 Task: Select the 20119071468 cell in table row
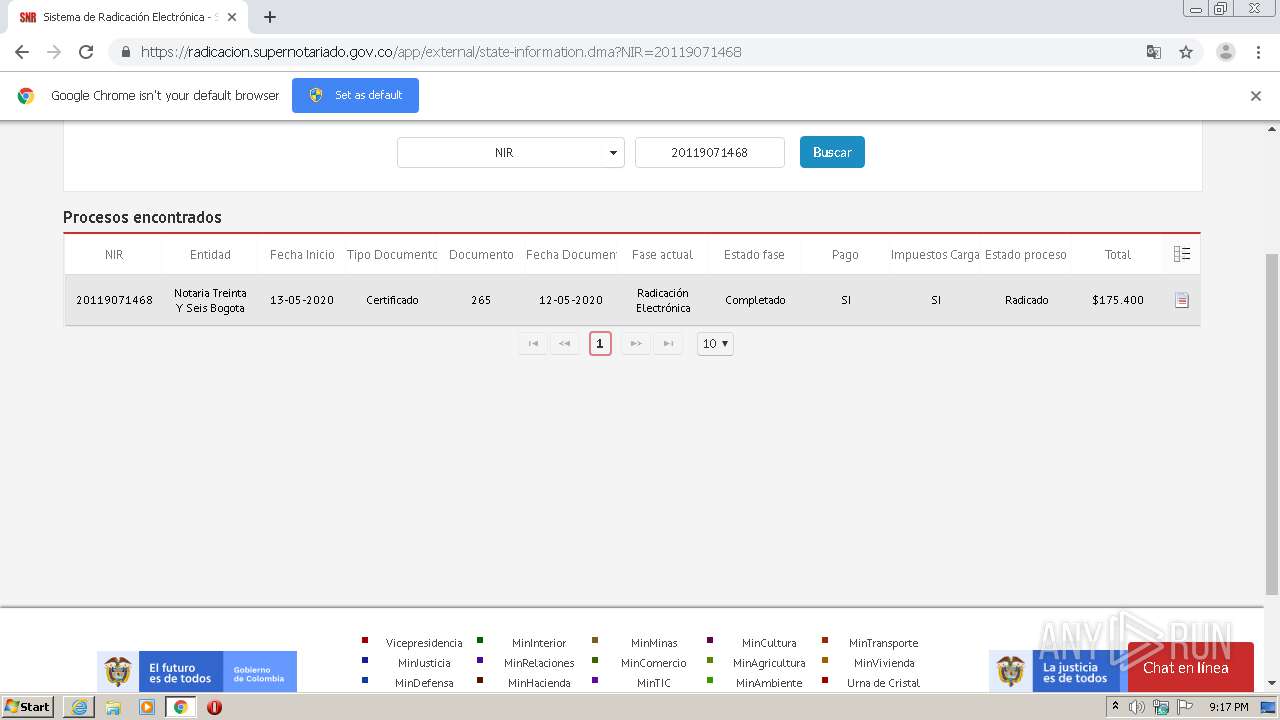[114, 300]
